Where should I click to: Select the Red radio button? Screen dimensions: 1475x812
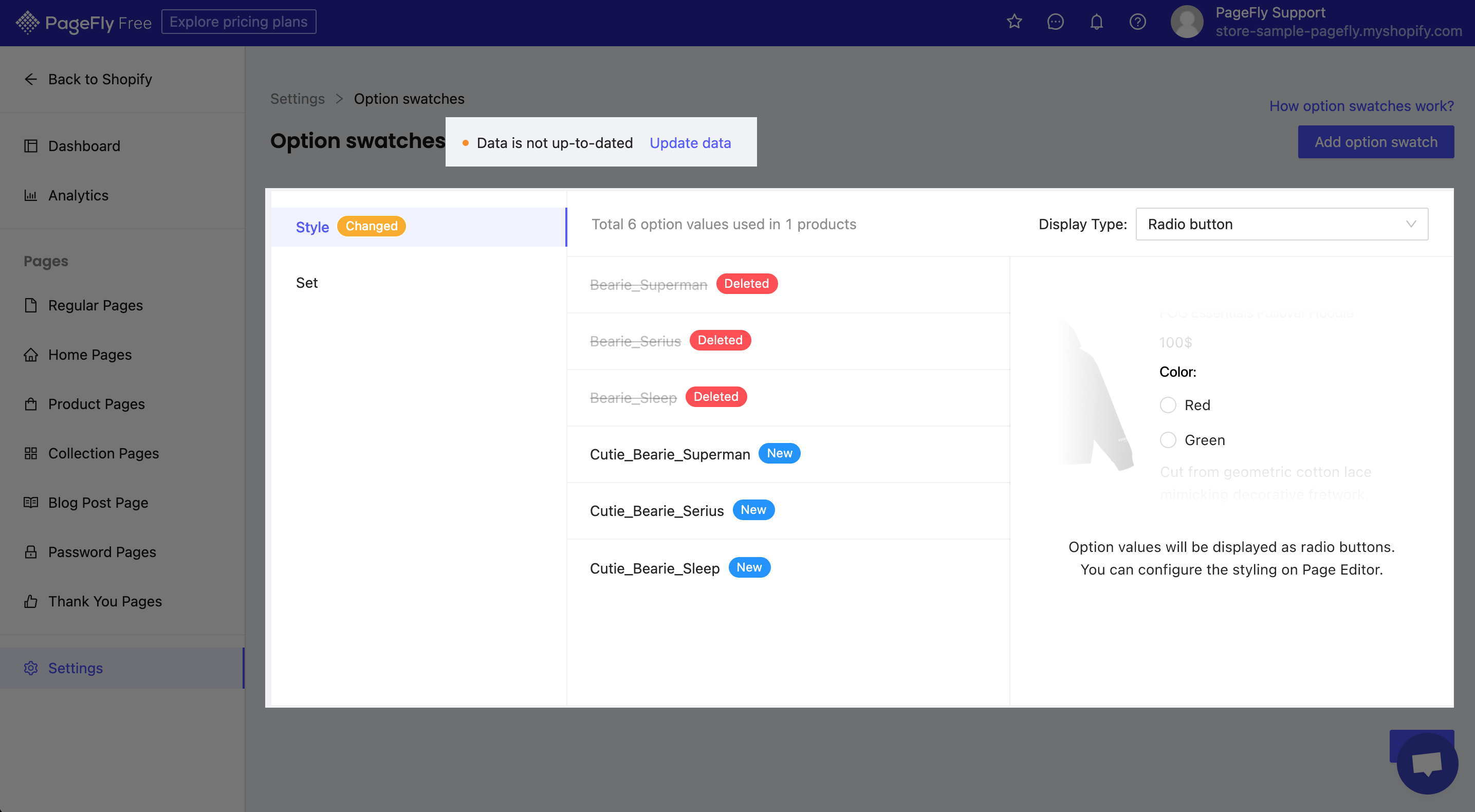1168,405
